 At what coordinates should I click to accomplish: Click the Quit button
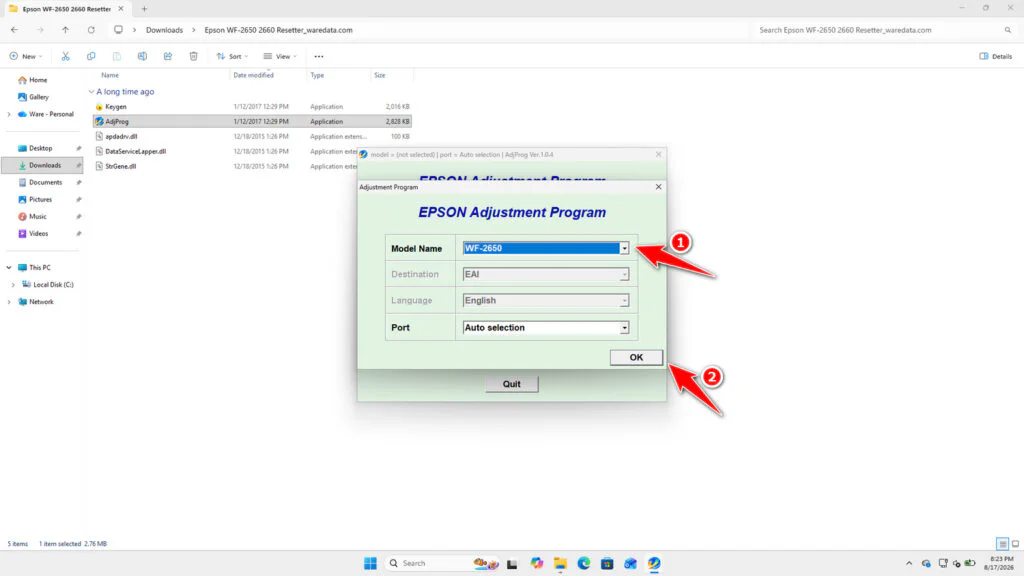coord(511,384)
